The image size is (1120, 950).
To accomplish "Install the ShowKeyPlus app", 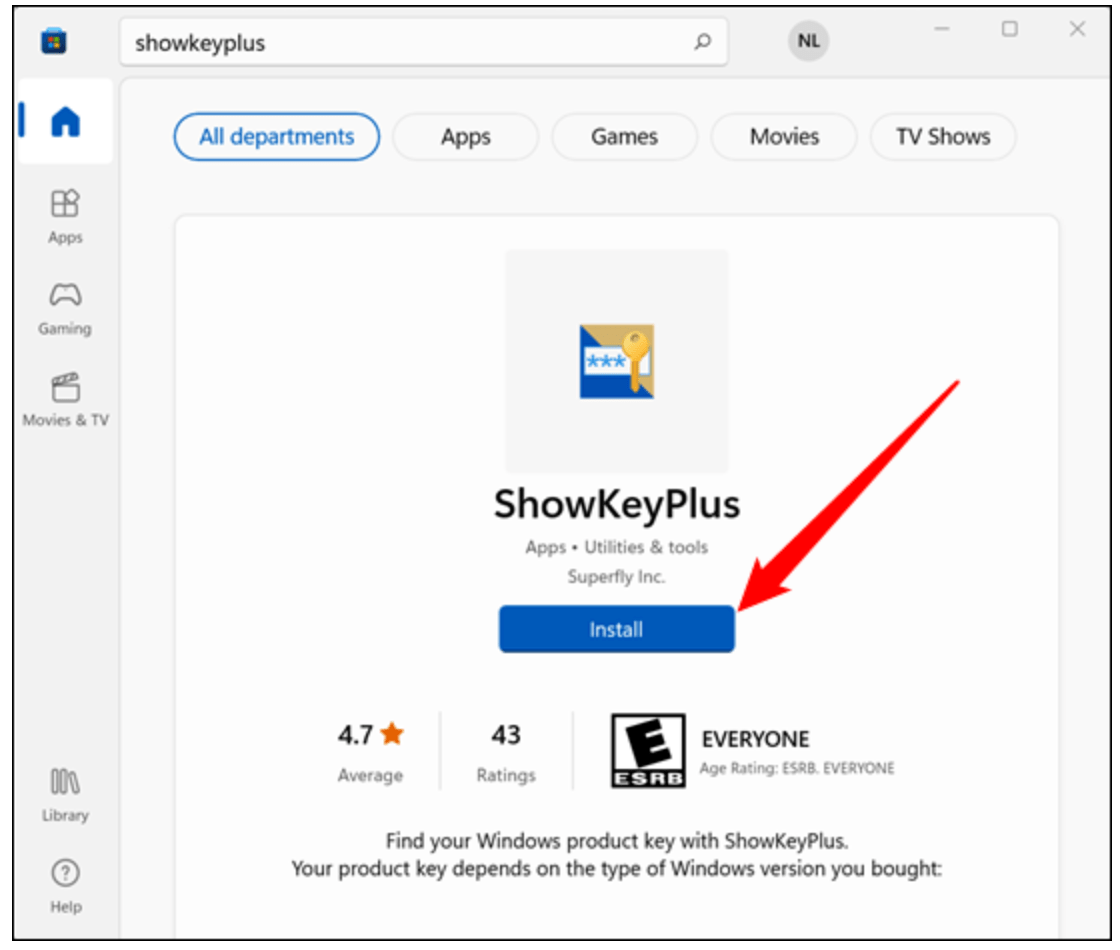I will (x=616, y=629).
